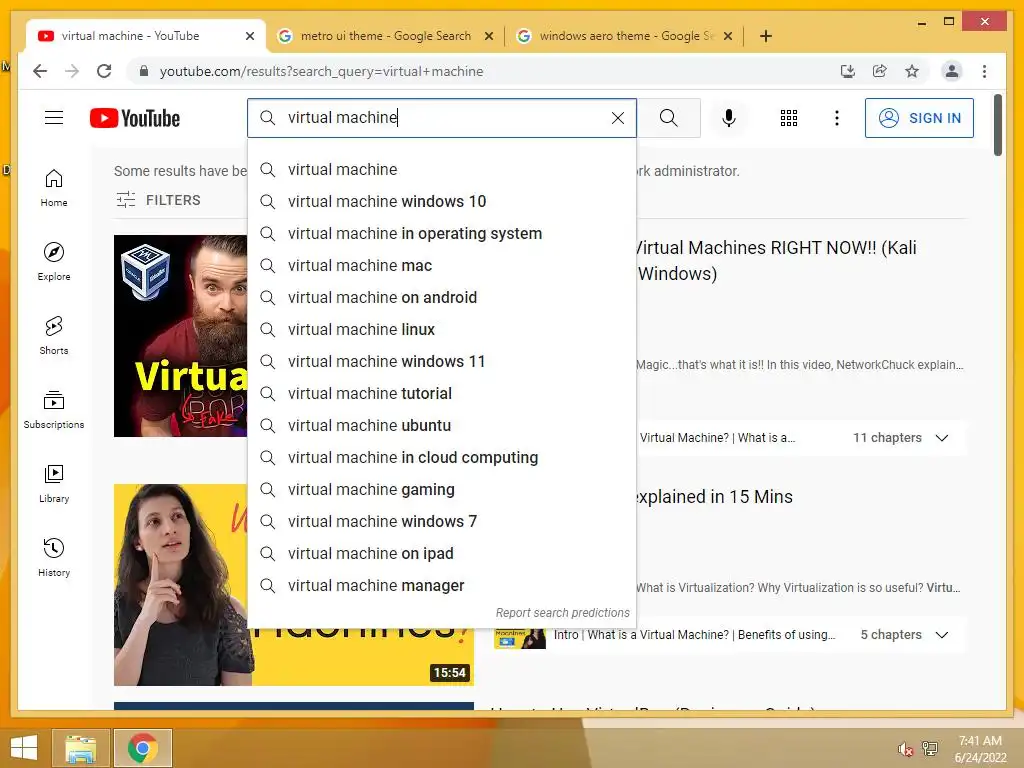The image size is (1024, 768).
Task: Click the SIGN IN button
Action: [x=919, y=118]
